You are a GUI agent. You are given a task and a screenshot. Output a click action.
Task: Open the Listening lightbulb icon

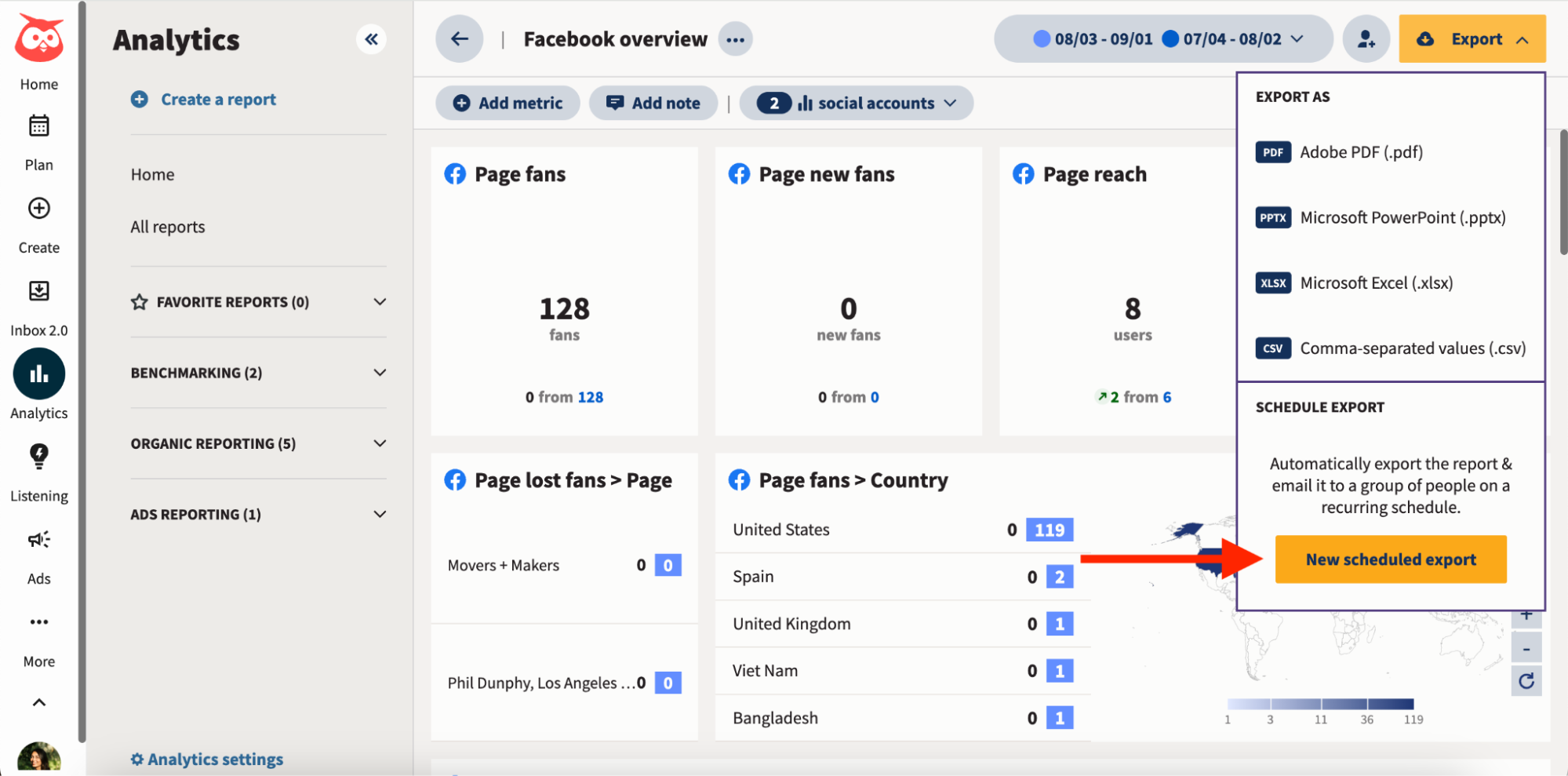coord(39,456)
